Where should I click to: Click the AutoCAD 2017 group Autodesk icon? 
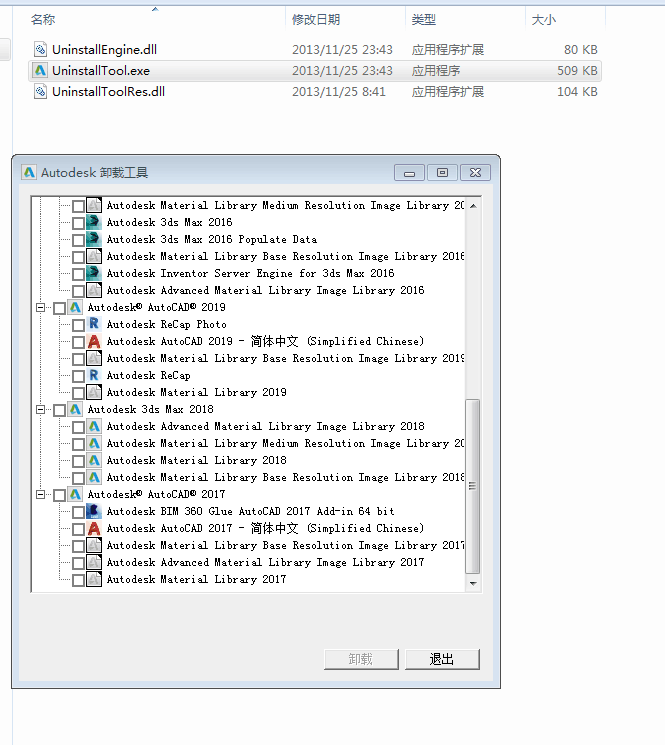[75, 495]
